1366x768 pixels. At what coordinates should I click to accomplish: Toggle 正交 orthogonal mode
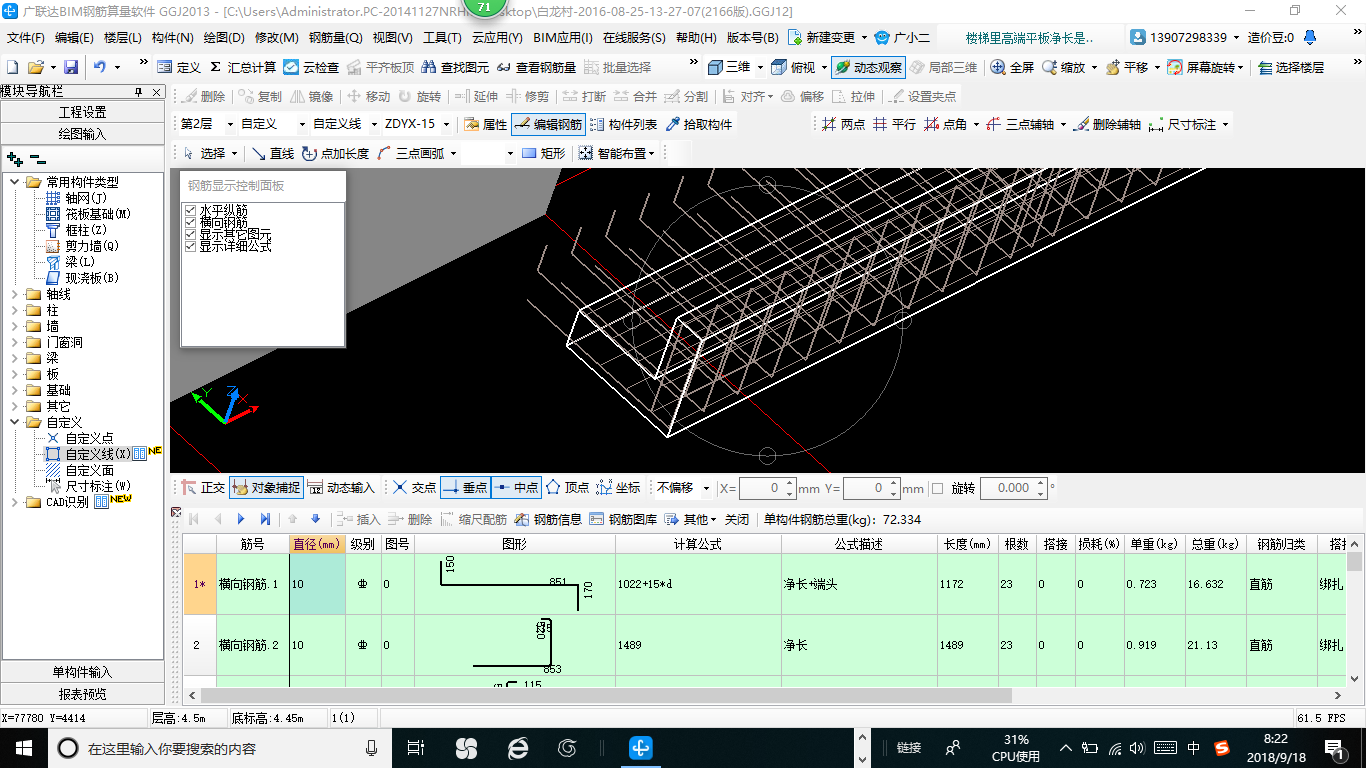(203, 488)
